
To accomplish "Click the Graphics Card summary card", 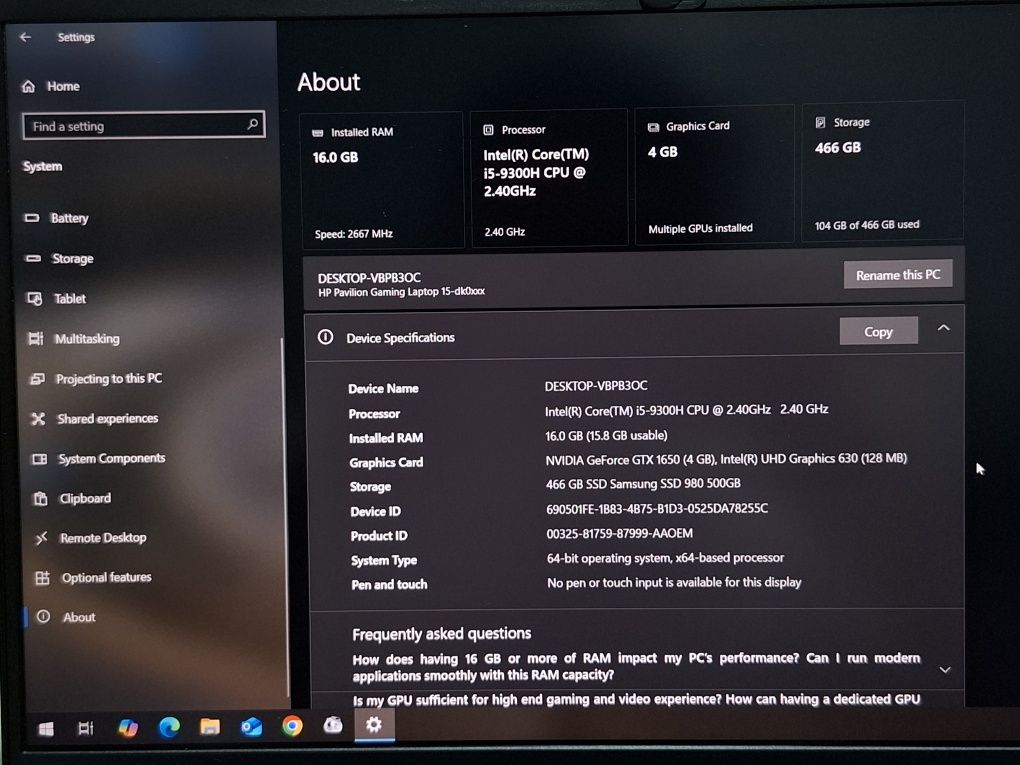I will point(714,174).
